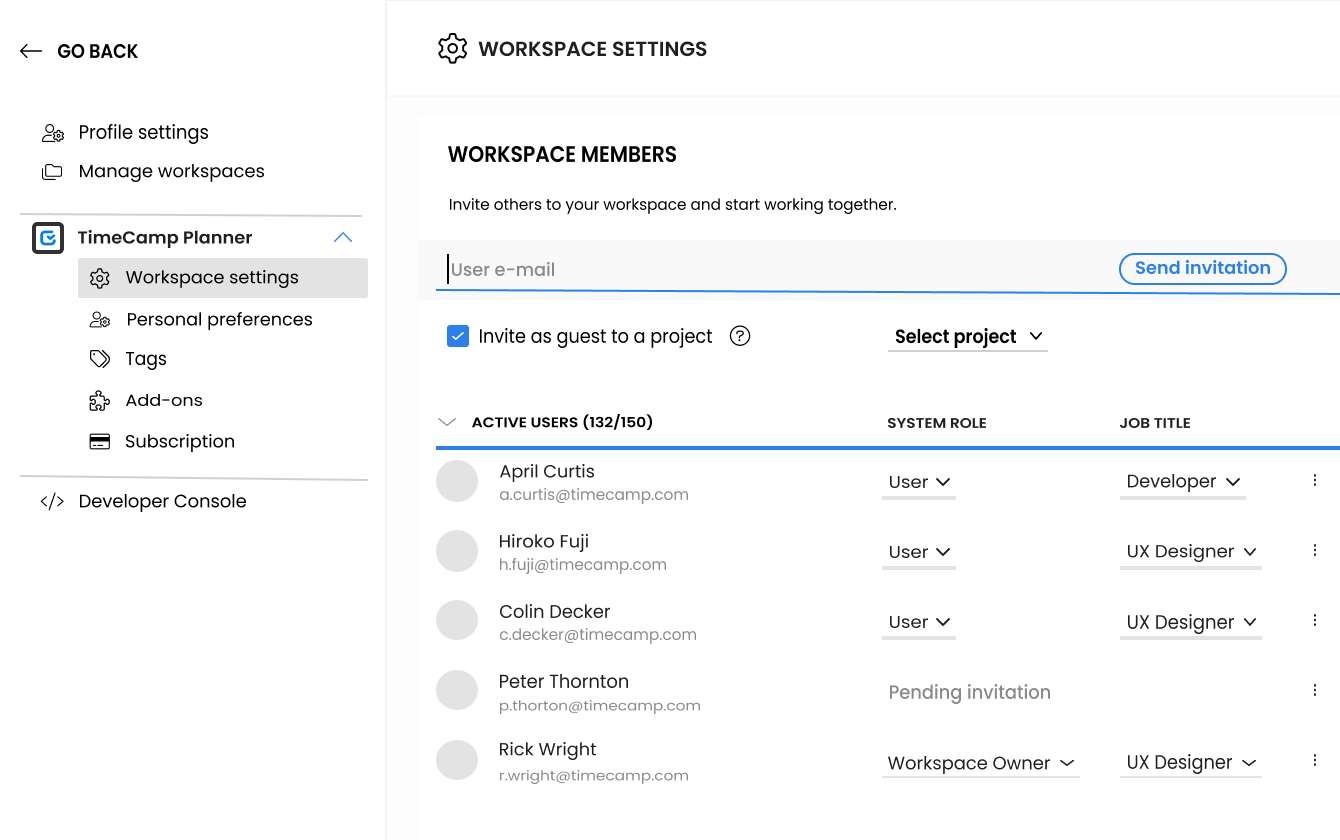
Task: Click Colin Decker's name
Action: [555, 612]
